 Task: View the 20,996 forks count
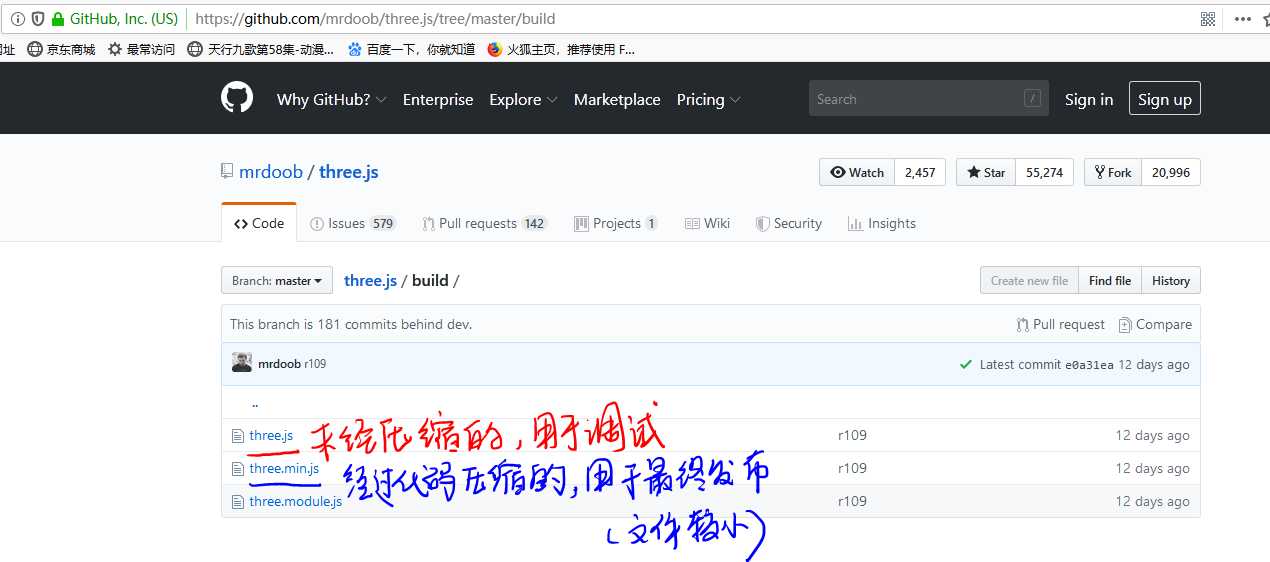[1171, 172]
